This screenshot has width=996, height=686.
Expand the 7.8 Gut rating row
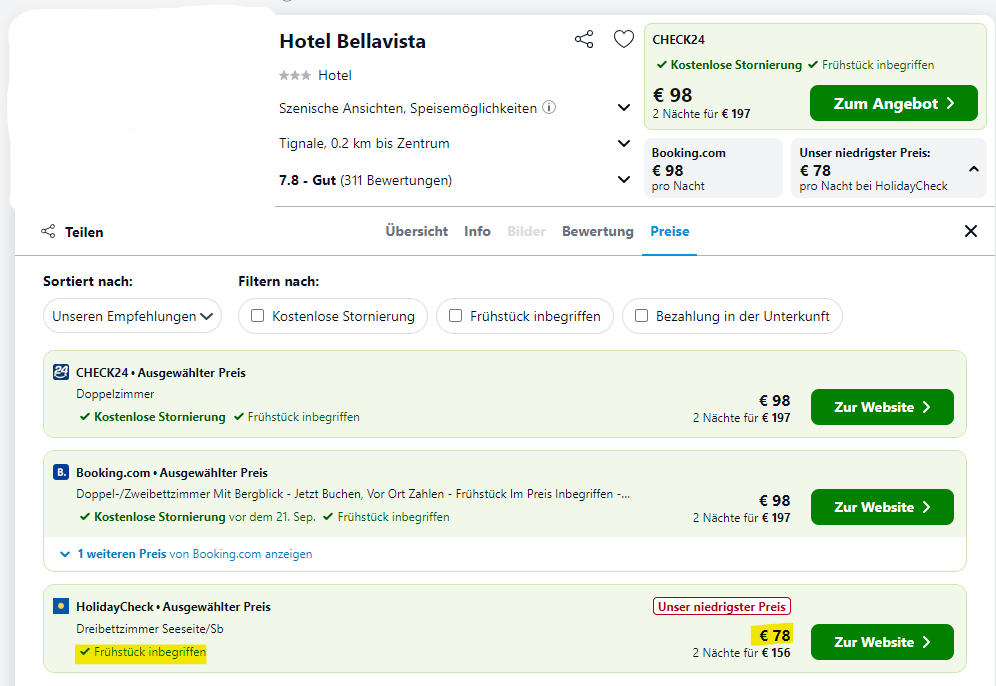(624, 180)
